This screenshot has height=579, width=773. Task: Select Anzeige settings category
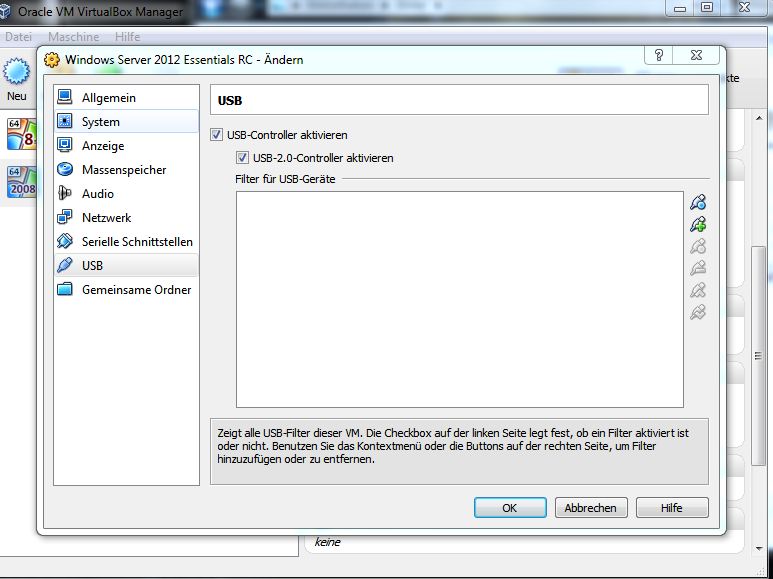click(103, 146)
